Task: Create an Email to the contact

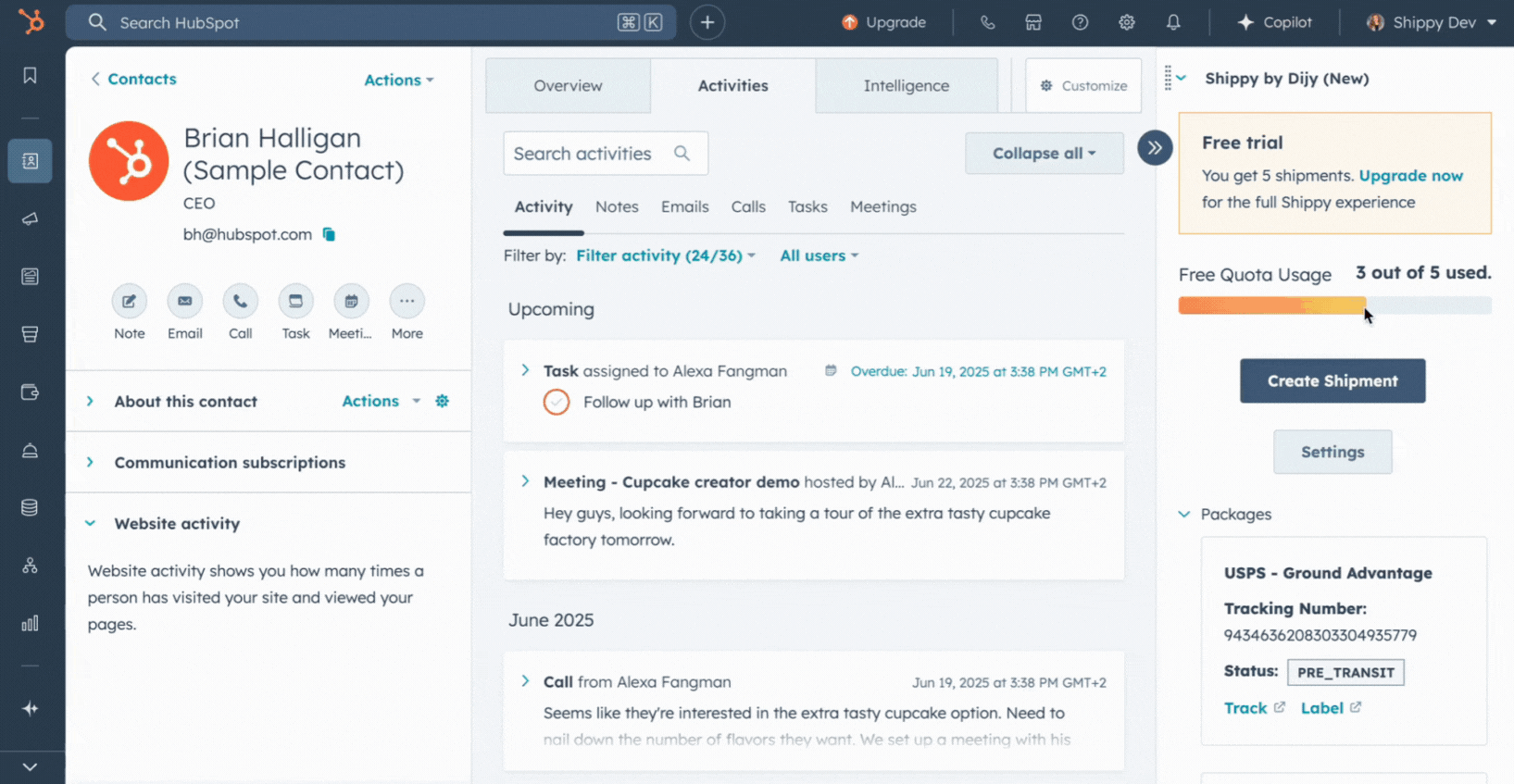Action: pyautogui.click(x=184, y=301)
